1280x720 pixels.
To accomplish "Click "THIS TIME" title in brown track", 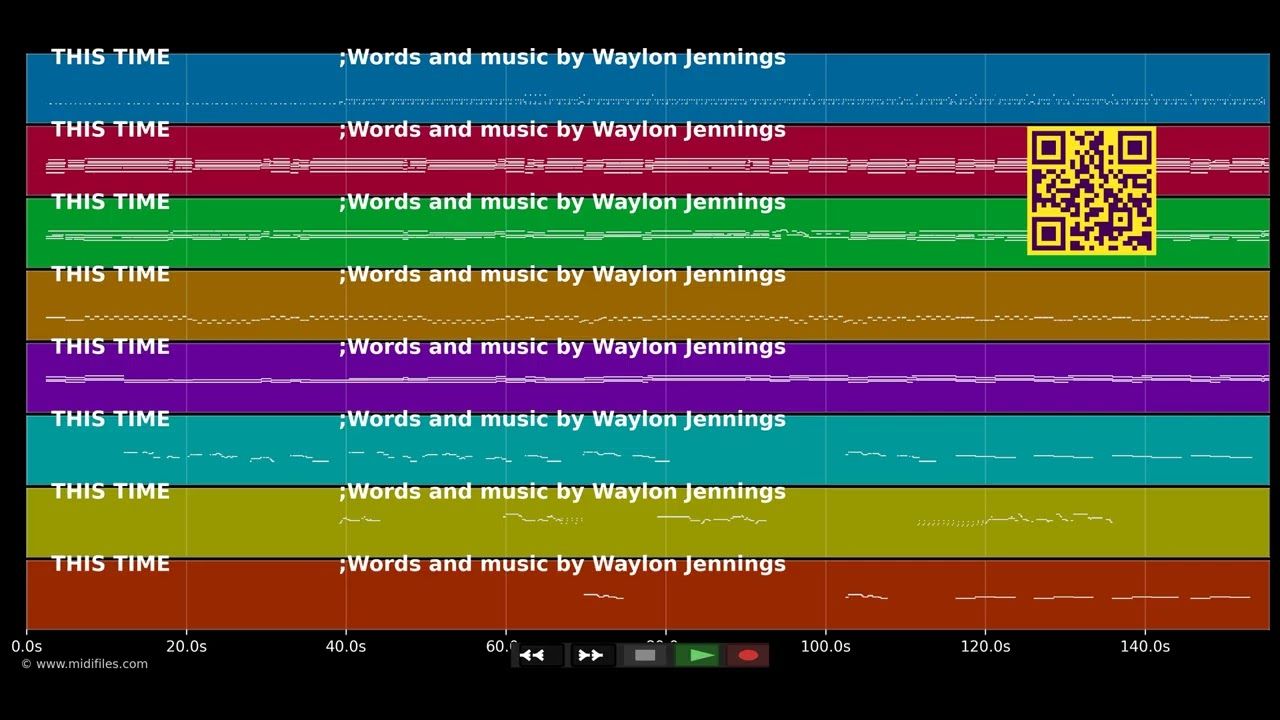I will [x=110, y=274].
